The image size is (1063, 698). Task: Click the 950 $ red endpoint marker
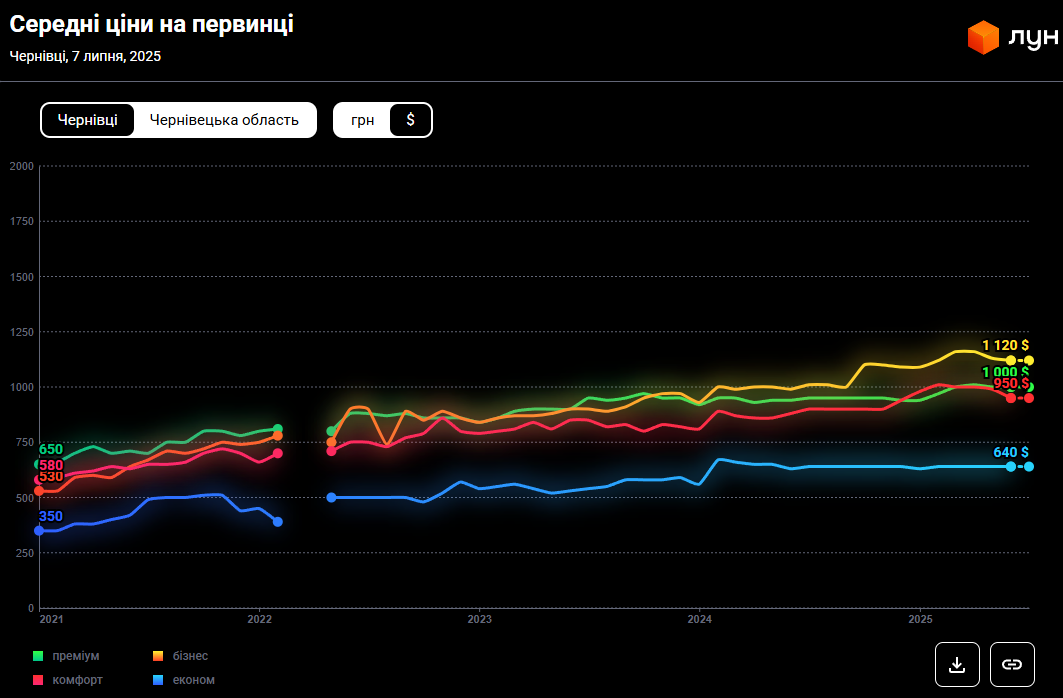click(x=1028, y=398)
